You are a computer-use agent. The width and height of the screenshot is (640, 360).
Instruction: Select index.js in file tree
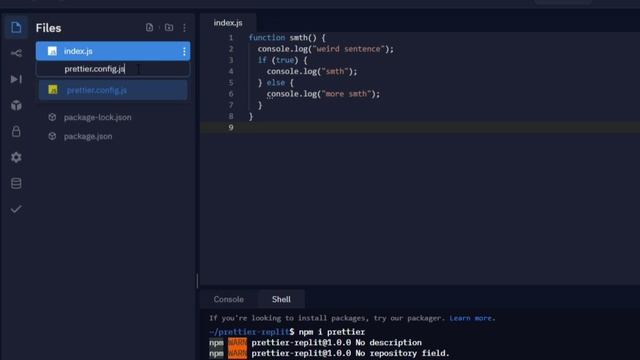(x=113, y=51)
